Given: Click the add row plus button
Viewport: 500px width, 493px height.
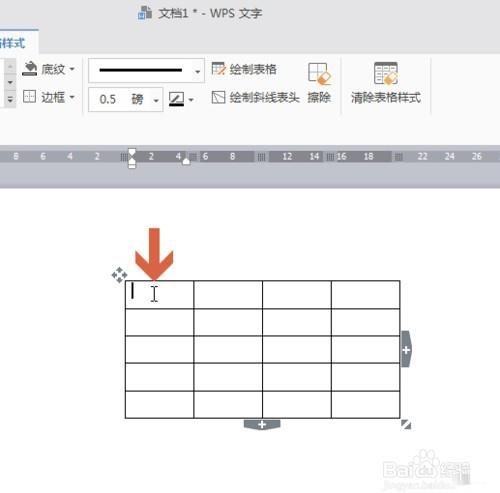Looking at the screenshot, I should [262, 424].
